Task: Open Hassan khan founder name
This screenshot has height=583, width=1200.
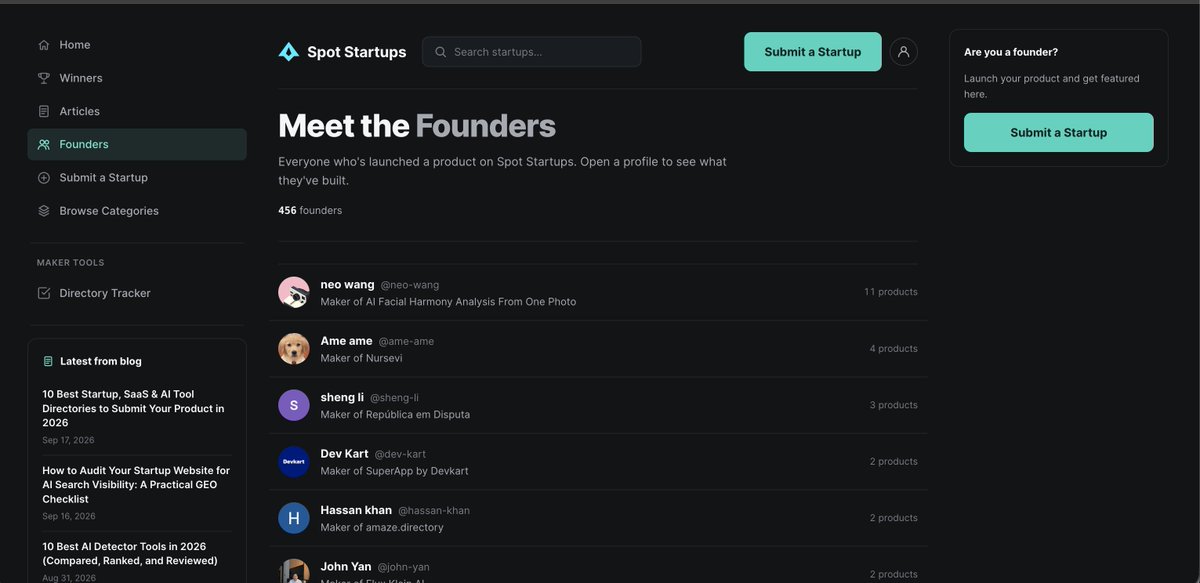Action: (356, 510)
